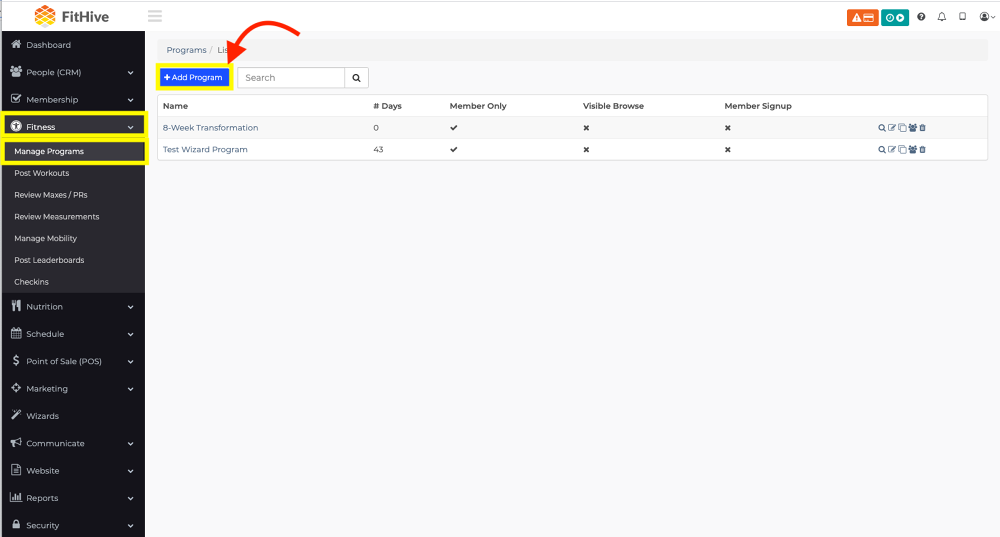Go to Post Workouts

73,173
